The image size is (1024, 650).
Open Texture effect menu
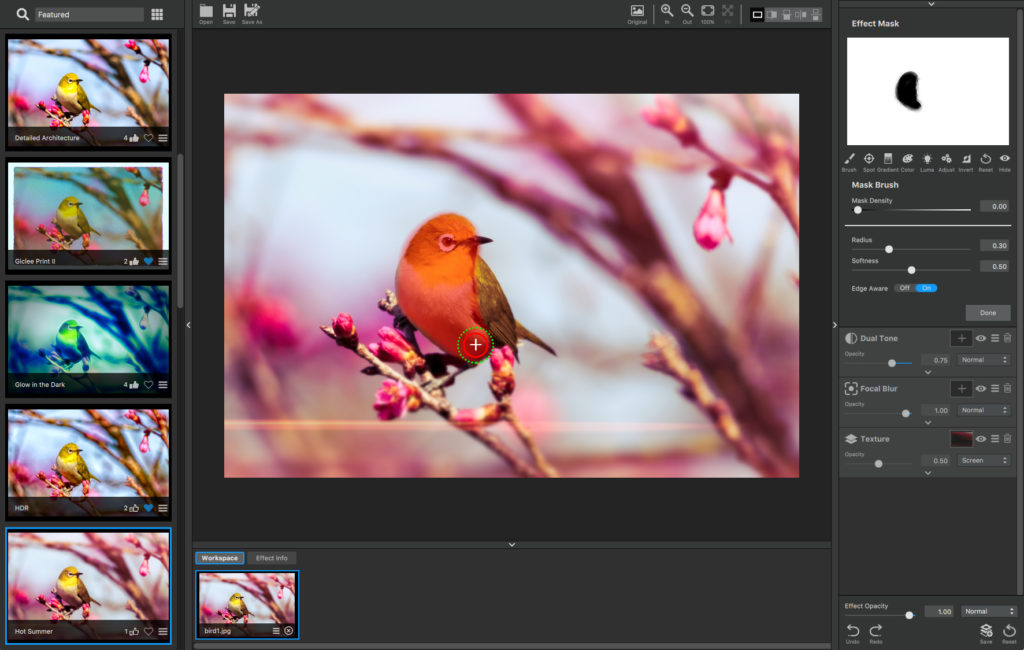click(995, 439)
